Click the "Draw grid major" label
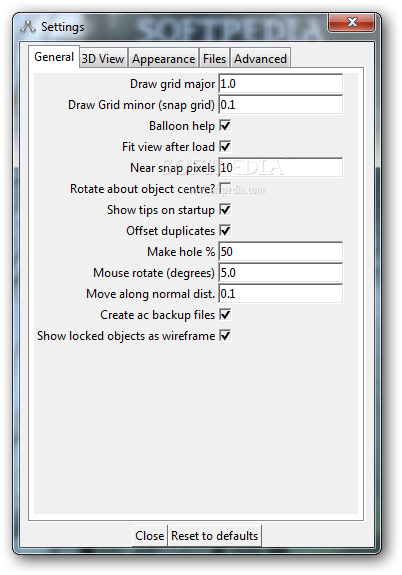The width and height of the screenshot is (402, 575). click(172, 84)
